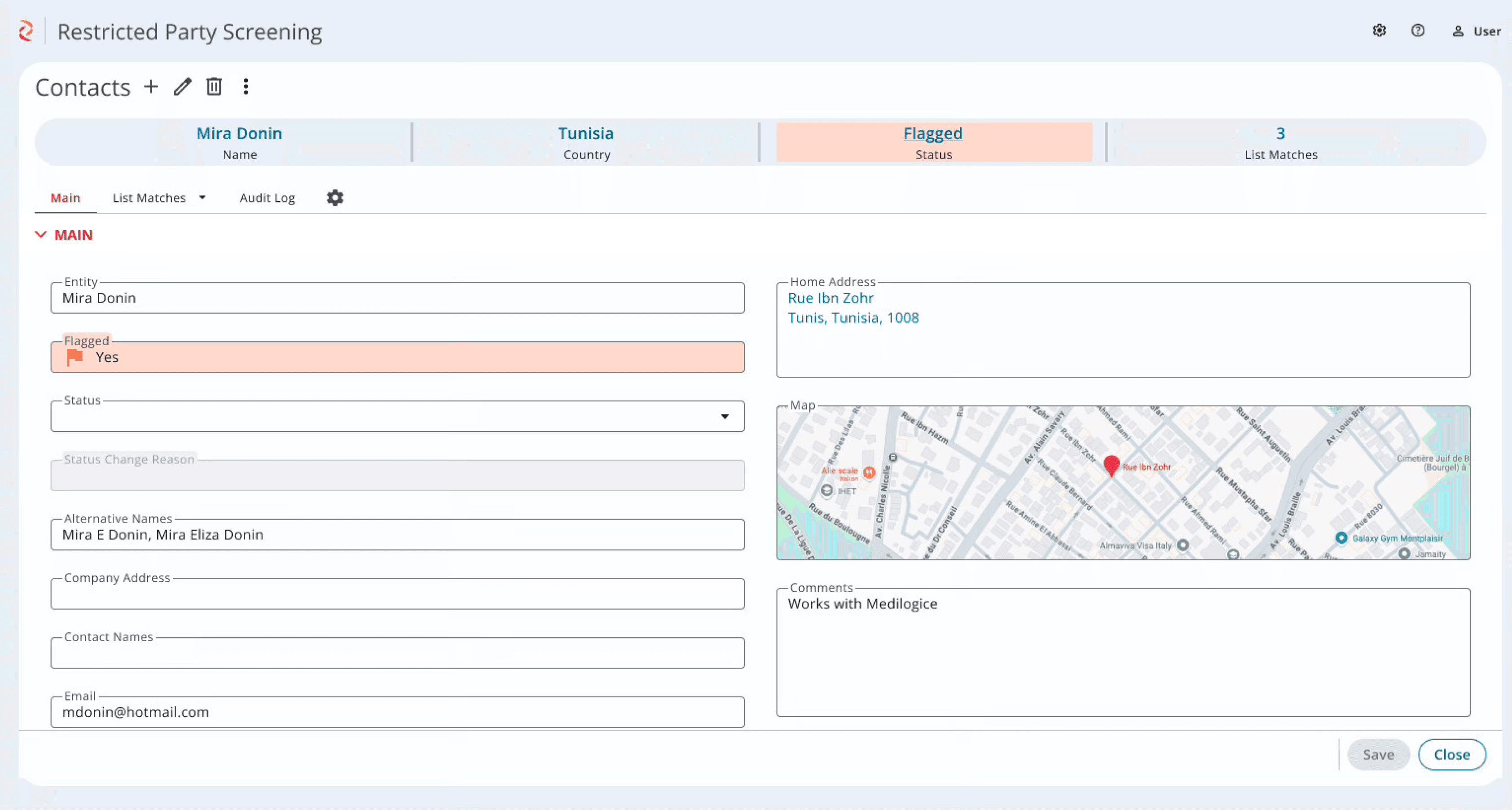The height and width of the screenshot is (810, 1512).
Task: Expand the List Matches tab arrow
Action: [202, 198]
